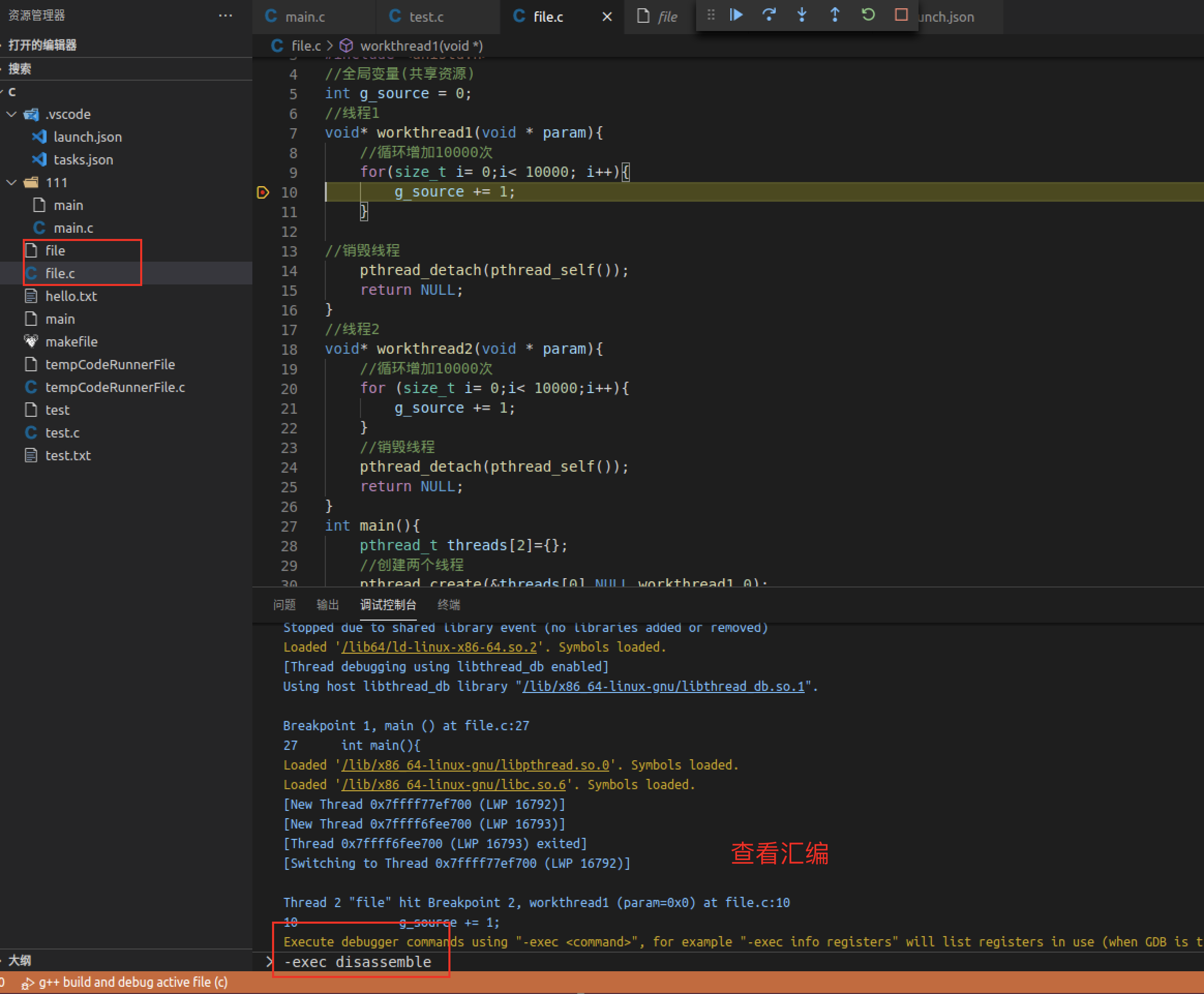Click the Step Into debug icon
Image resolution: width=1204 pixels, height=994 pixels.
tap(802, 15)
